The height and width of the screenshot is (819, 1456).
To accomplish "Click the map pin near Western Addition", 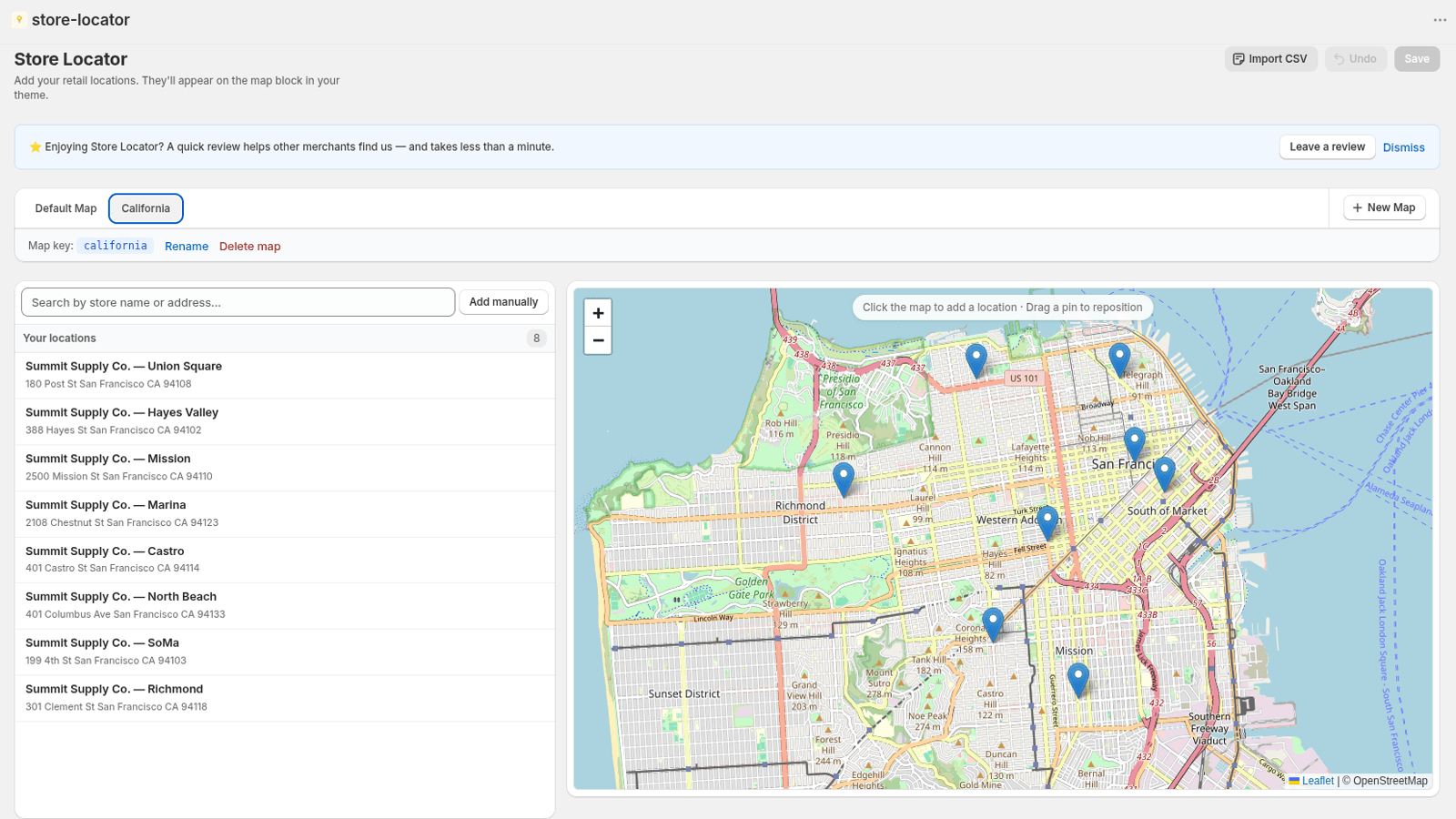I will point(1047,523).
